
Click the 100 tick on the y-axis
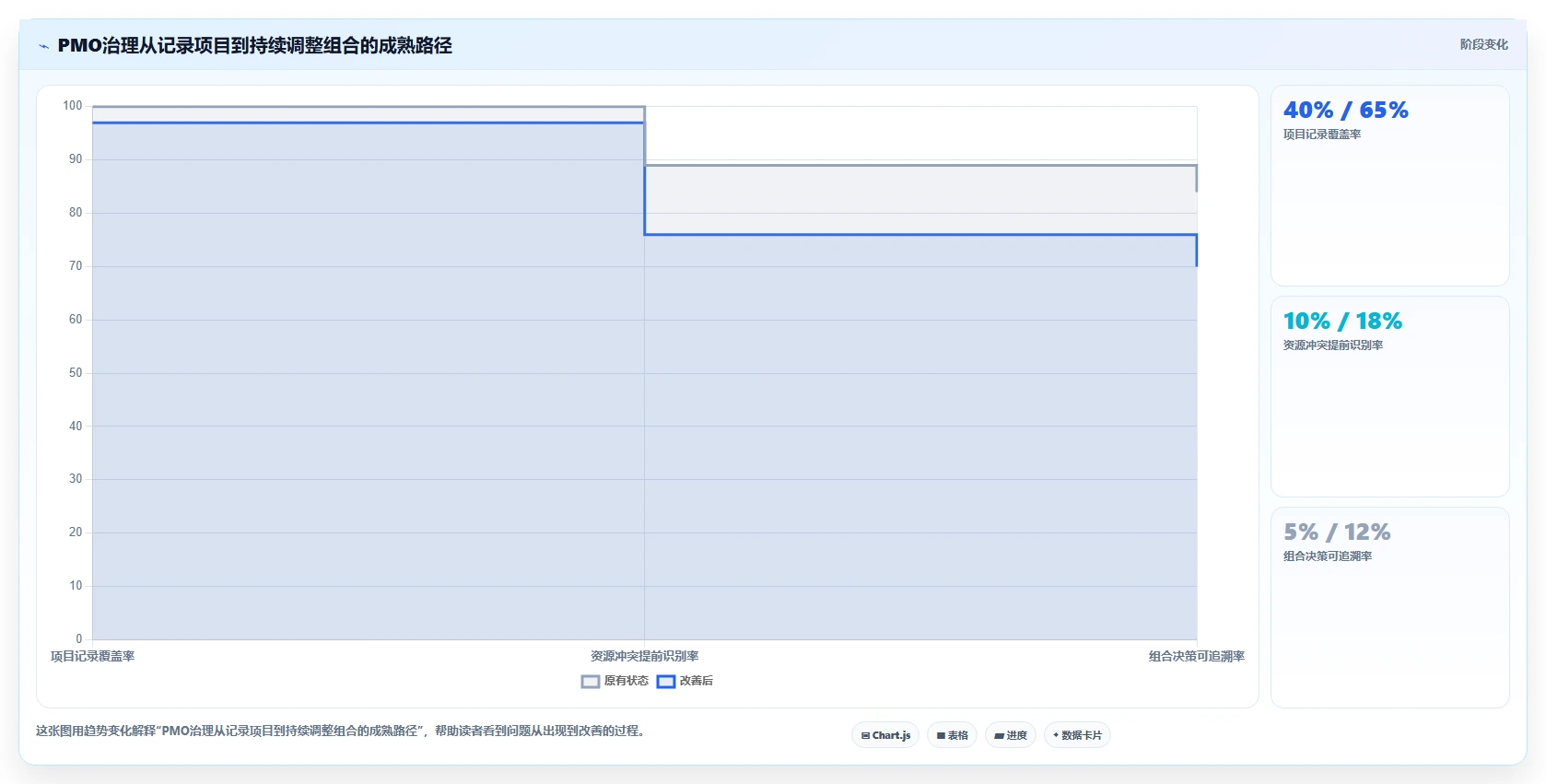(73, 106)
